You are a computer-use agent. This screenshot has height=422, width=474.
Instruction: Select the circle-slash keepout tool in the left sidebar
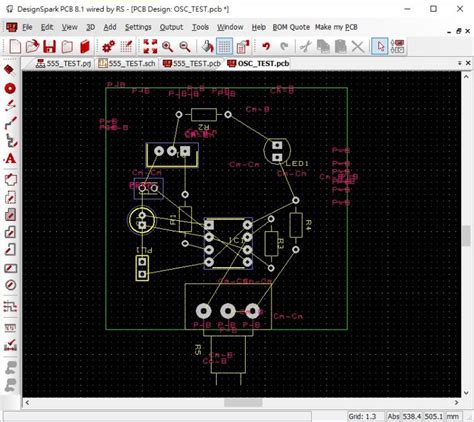pos(10,285)
